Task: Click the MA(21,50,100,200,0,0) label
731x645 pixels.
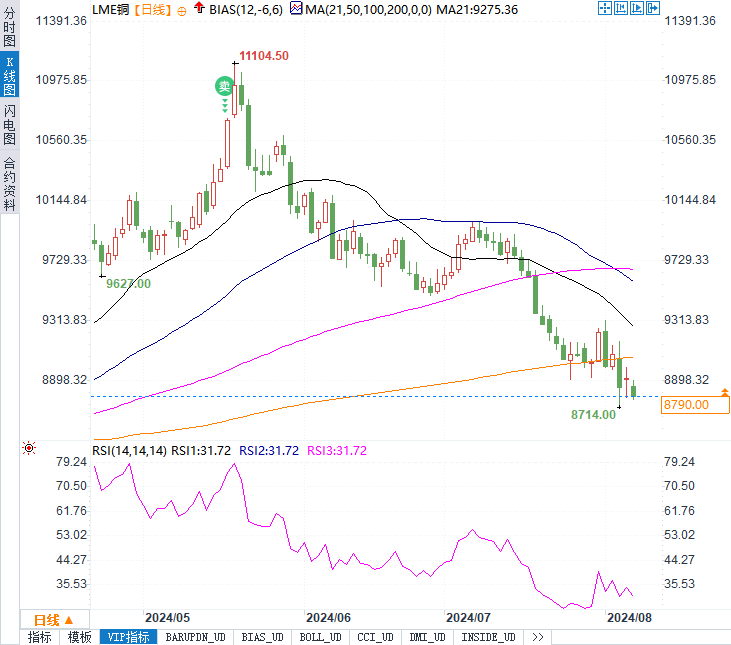Action: click(368, 10)
